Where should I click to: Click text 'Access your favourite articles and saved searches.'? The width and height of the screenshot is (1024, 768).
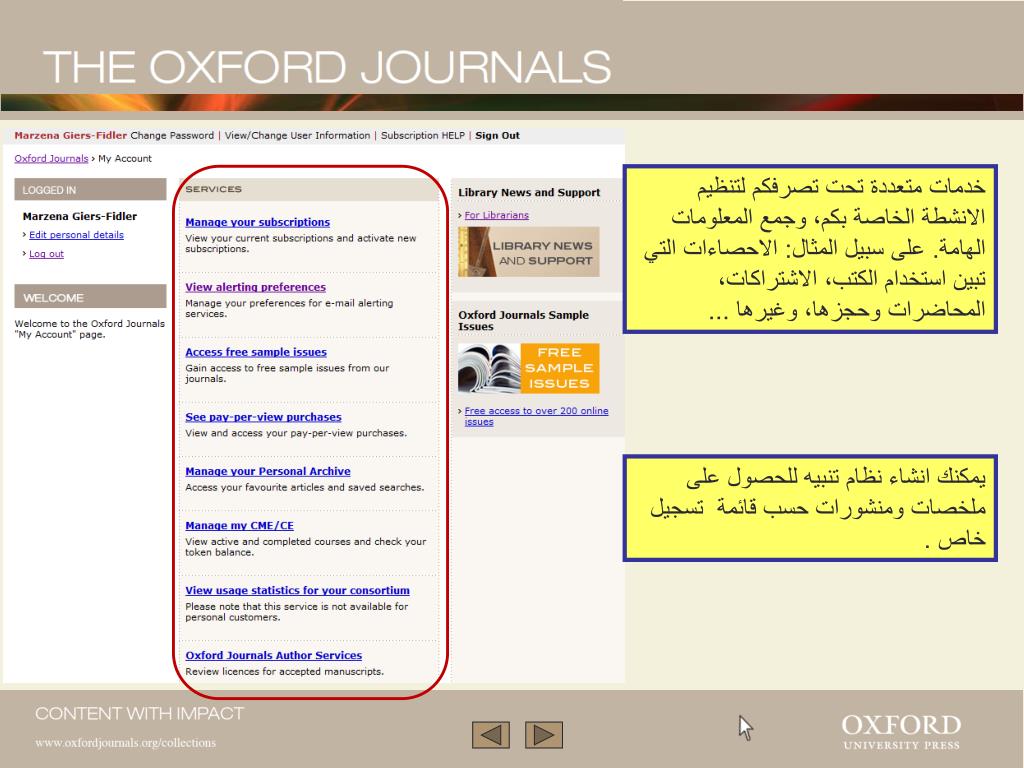coord(304,487)
